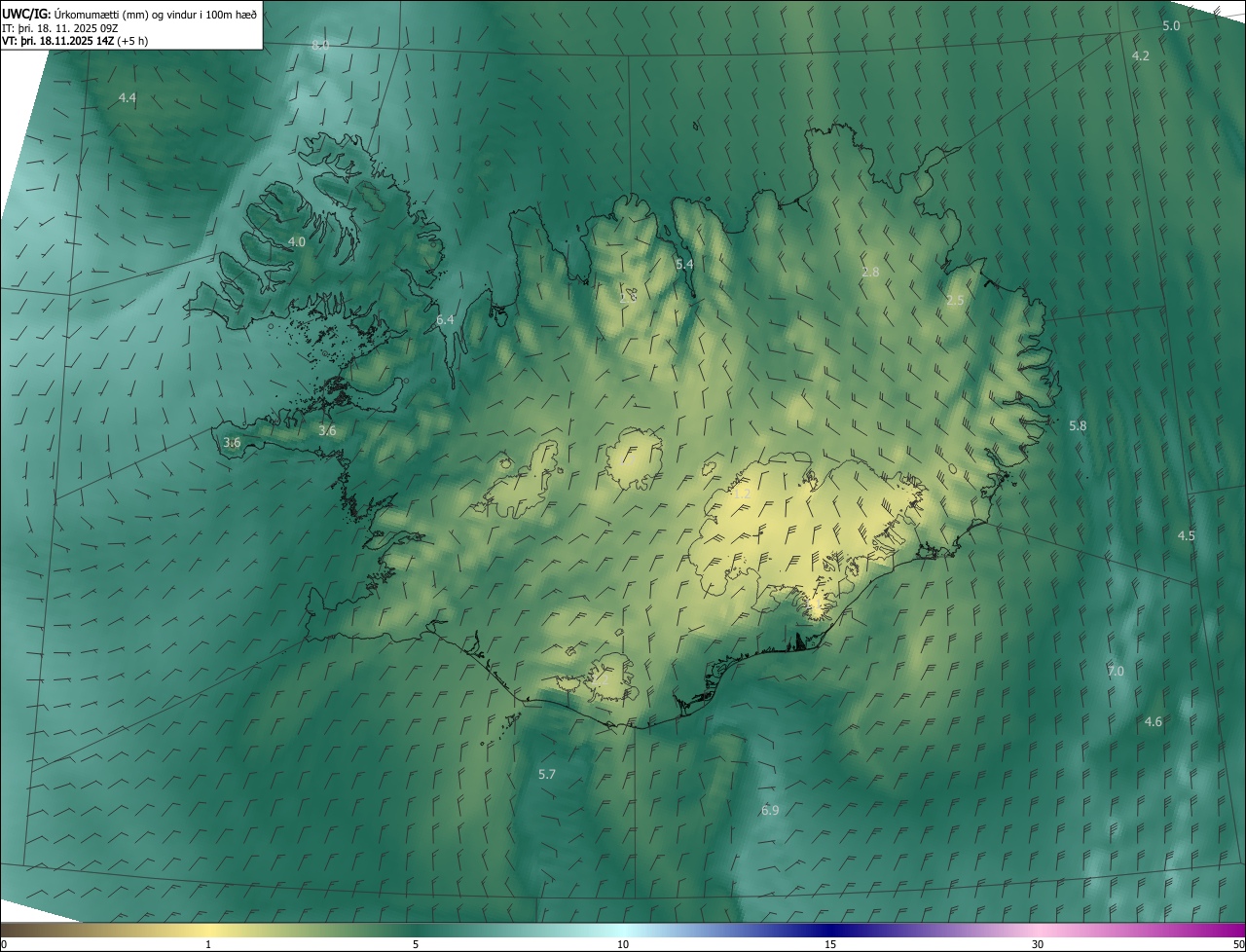This screenshot has width=1246, height=952.
Task: Click the 4.6 value label on the map
Action: tap(1154, 722)
